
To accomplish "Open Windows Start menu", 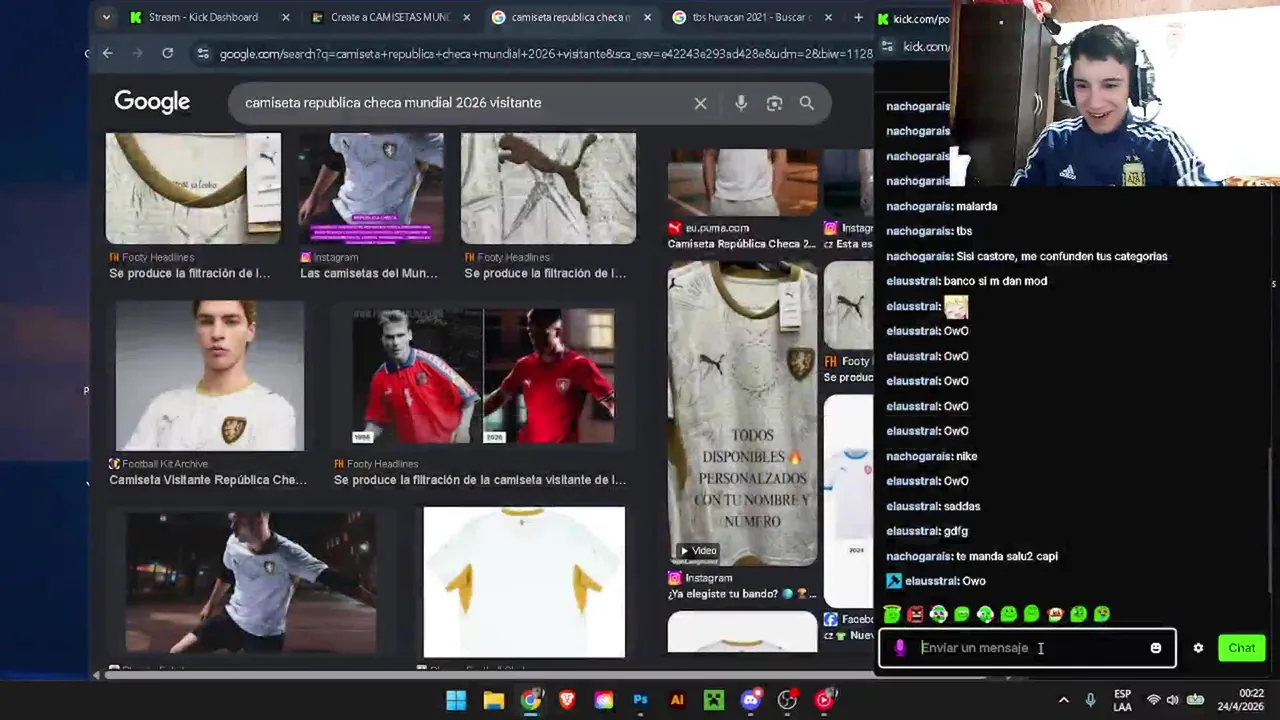I will tap(456, 700).
